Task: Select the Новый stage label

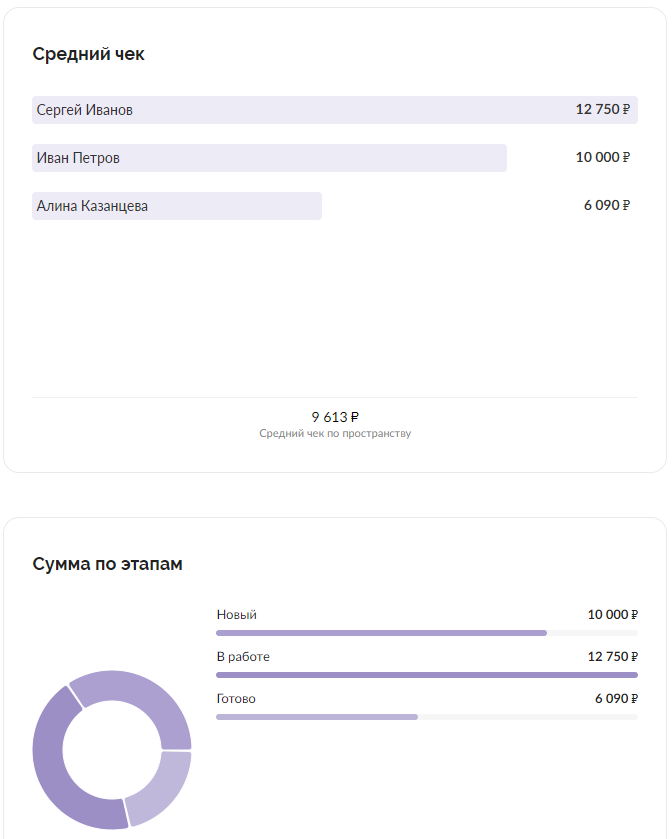Action: [x=236, y=615]
